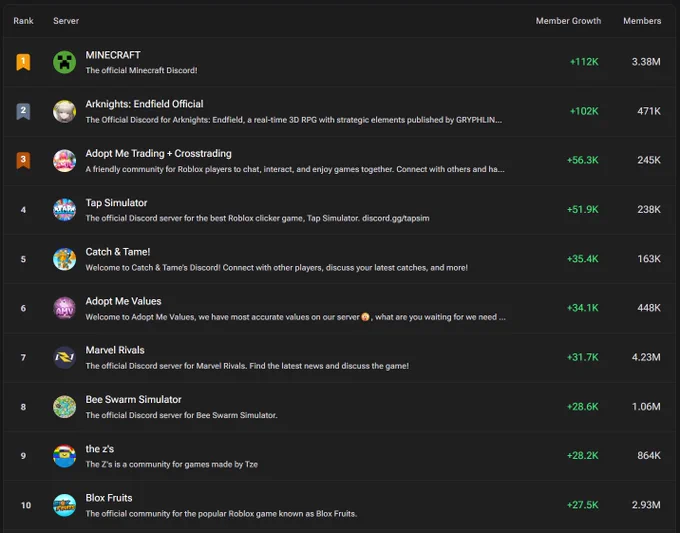The height and width of the screenshot is (533, 680).
Task: Sort by the Rank column header
Action: click(23, 21)
